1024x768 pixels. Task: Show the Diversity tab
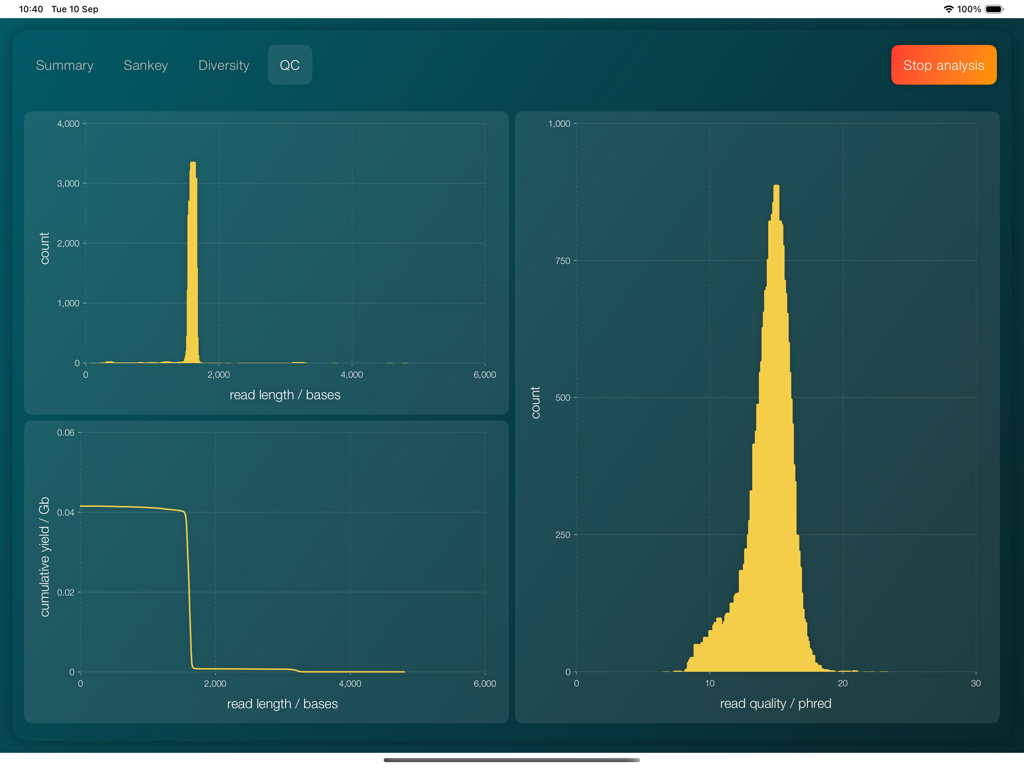tap(224, 65)
